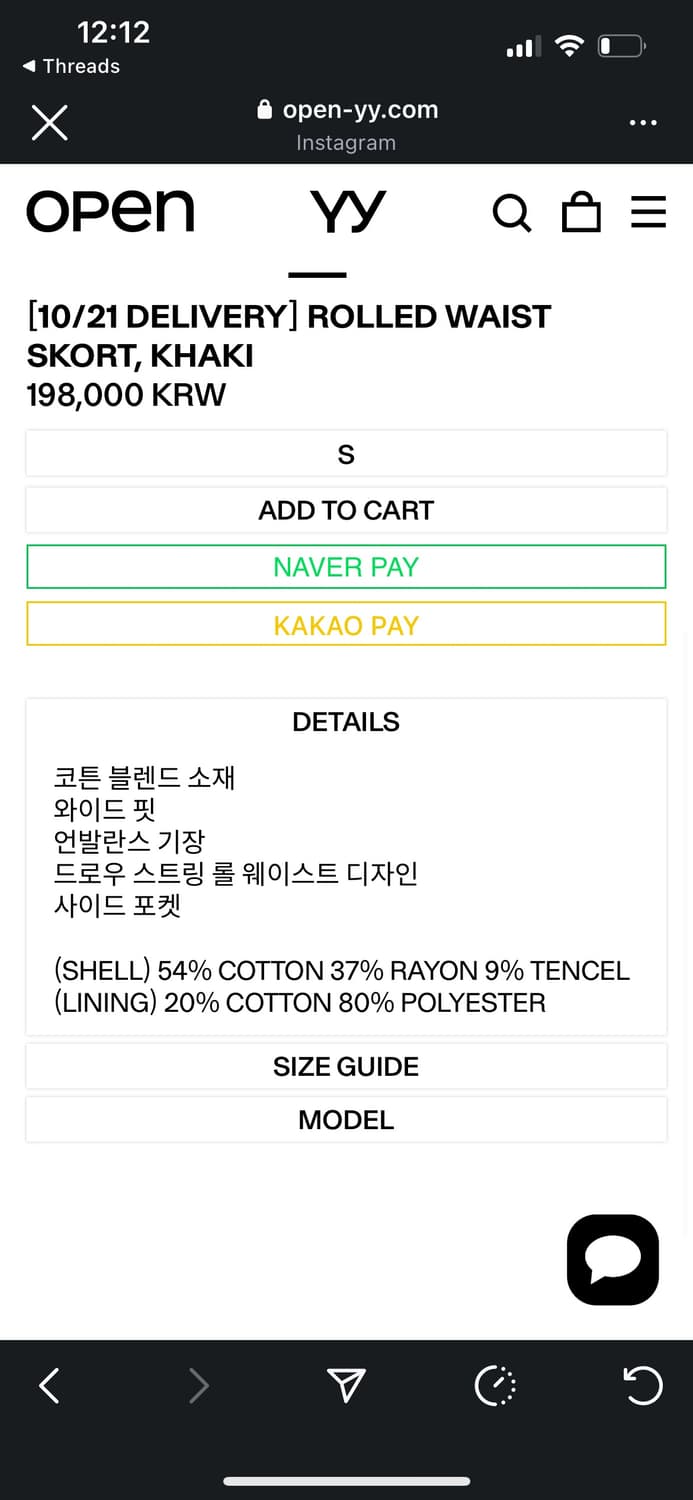693x1500 pixels.
Task: Tap the dashed circle browser icon
Action: click(x=495, y=1386)
